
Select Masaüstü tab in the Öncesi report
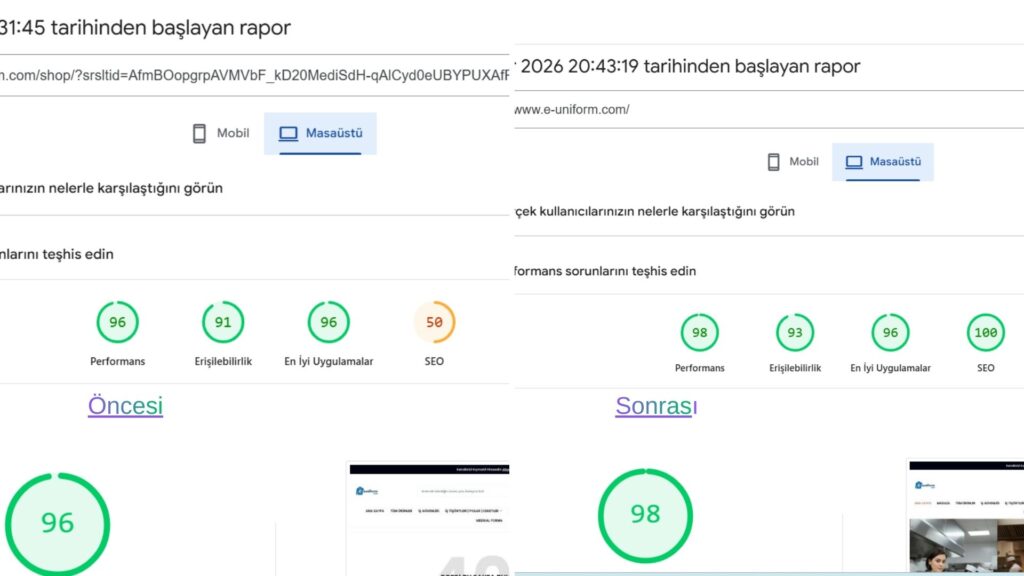320,133
